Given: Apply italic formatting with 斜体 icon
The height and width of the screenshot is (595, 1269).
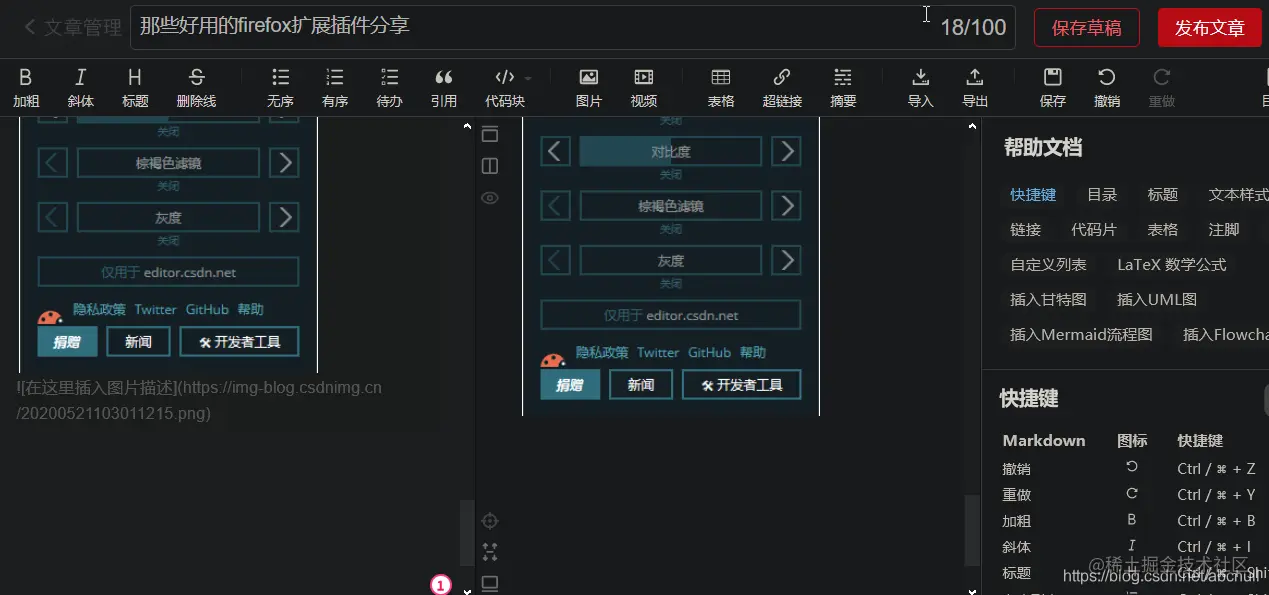Looking at the screenshot, I should pos(80,87).
